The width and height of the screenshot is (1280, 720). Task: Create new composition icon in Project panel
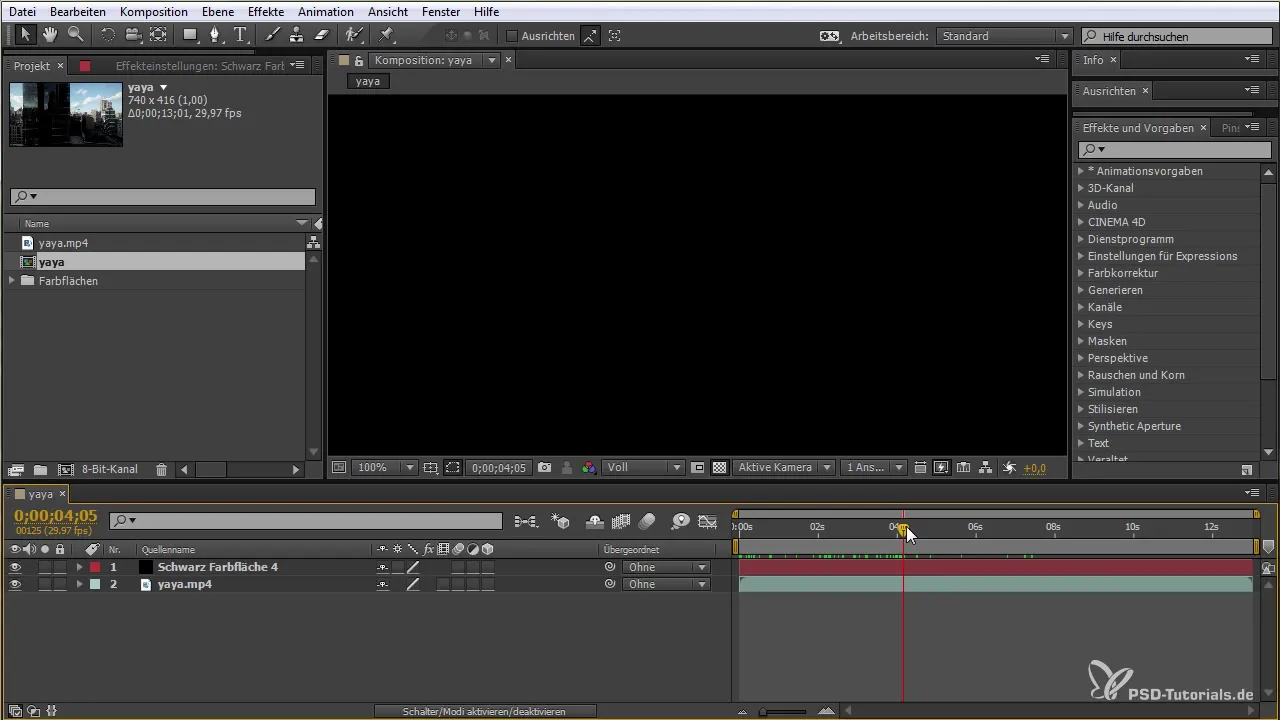[x=66, y=469]
